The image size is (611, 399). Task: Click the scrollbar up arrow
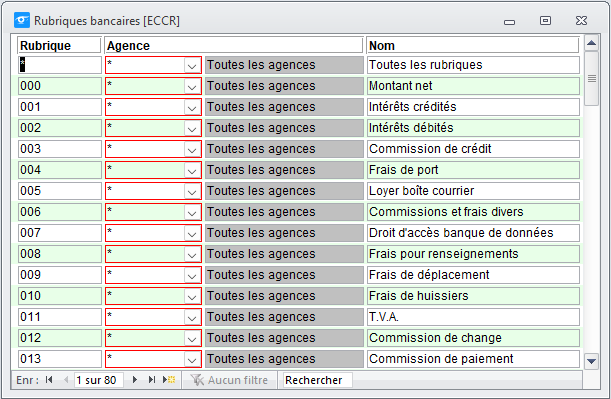pyautogui.click(x=592, y=43)
